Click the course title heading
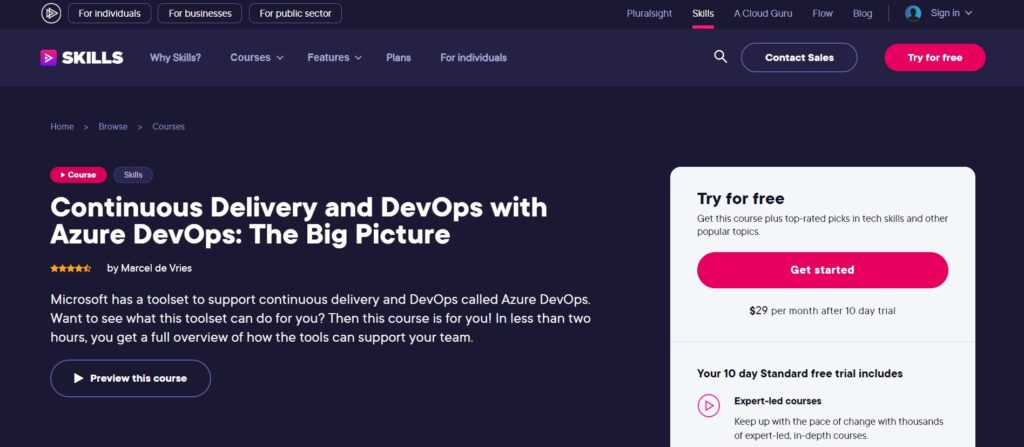The height and width of the screenshot is (447, 1024). pyautogui.click(x=299, y=221)
